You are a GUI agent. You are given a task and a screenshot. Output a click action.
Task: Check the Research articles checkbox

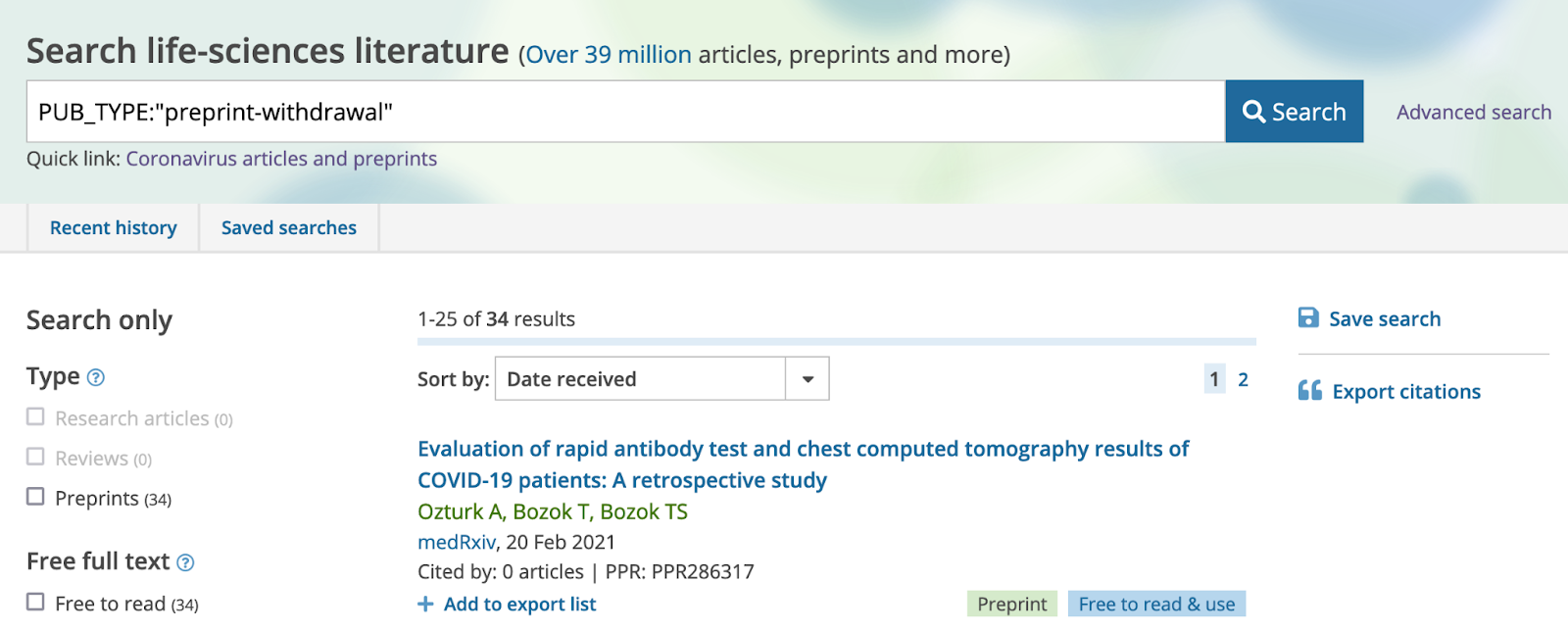[35, 417]
